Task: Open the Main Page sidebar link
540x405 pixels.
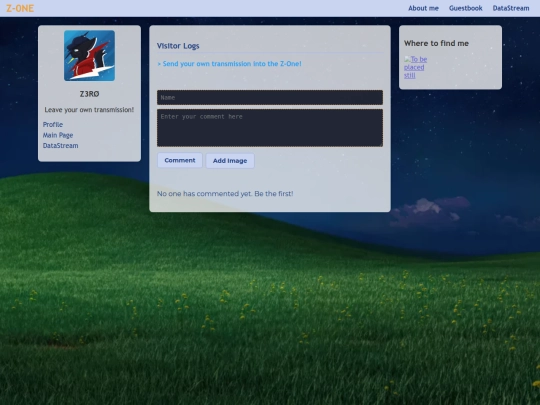Action: (x=58, y=135)
